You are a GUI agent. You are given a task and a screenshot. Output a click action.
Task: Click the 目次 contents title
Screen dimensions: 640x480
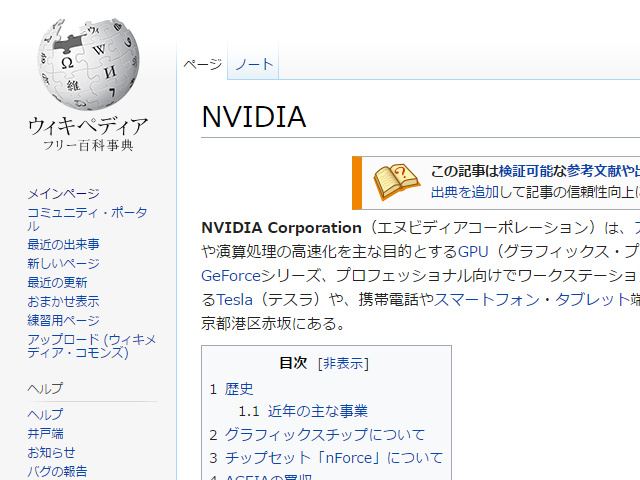293,363
